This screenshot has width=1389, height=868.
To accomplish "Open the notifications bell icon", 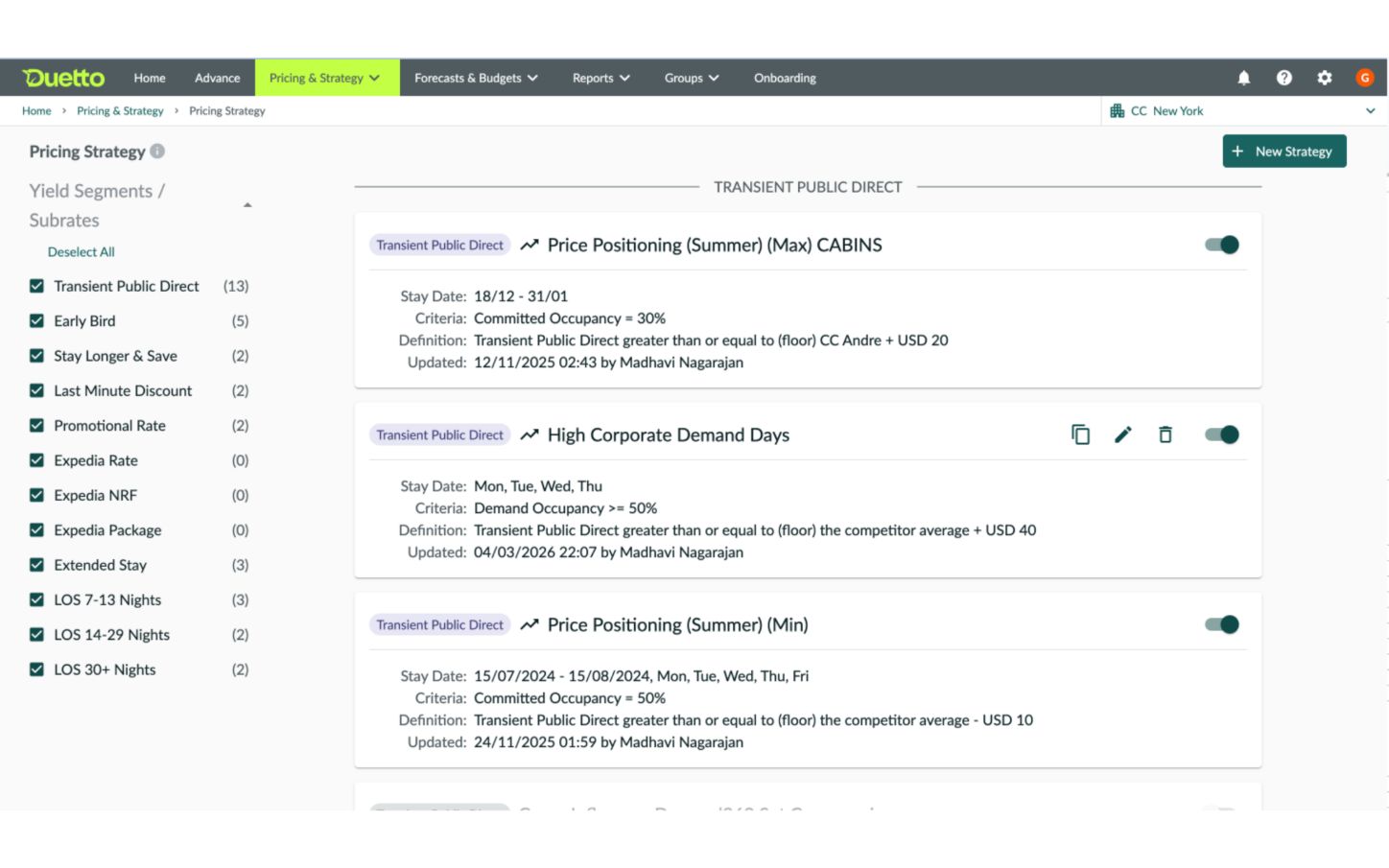I will coord(1243,78).
